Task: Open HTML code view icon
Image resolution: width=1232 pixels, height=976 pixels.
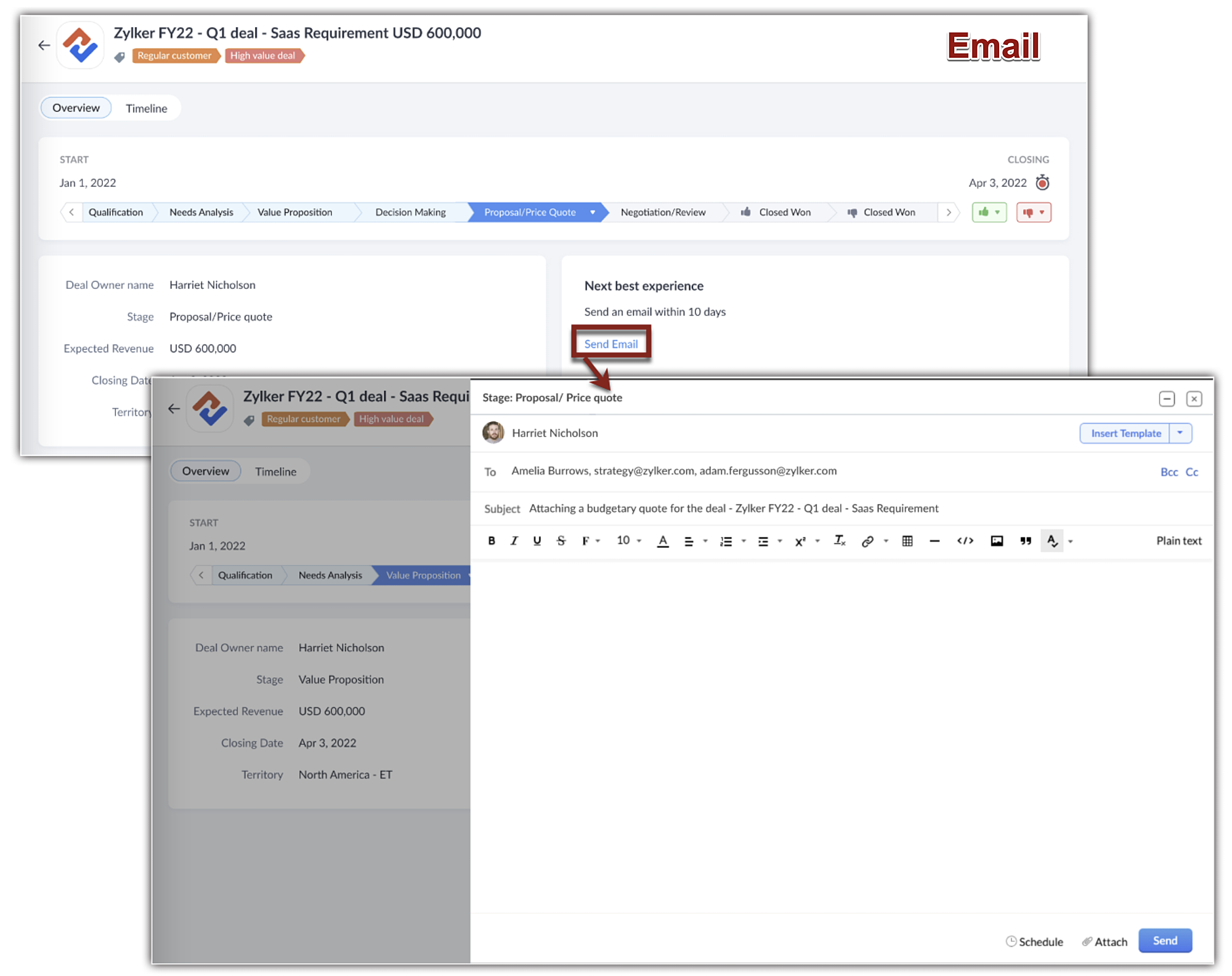Action: 965,541
